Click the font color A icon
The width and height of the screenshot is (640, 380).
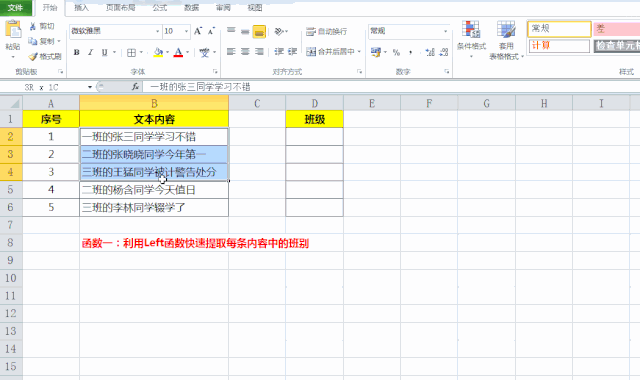178,52
